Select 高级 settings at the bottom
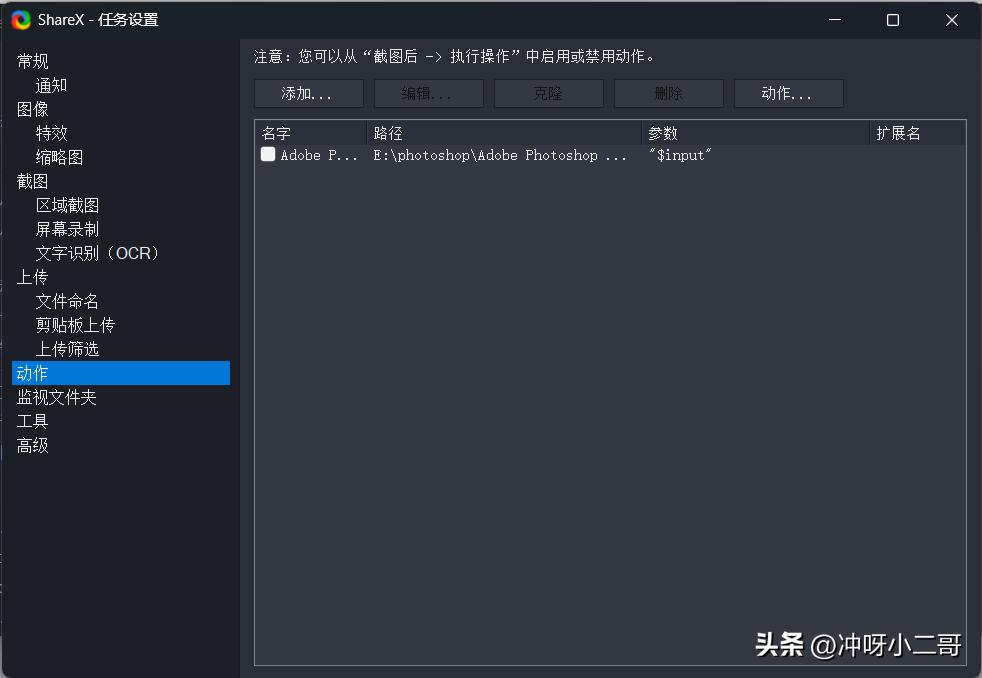The width and height of the screenshot is (982, 678). tap(32, 445)
